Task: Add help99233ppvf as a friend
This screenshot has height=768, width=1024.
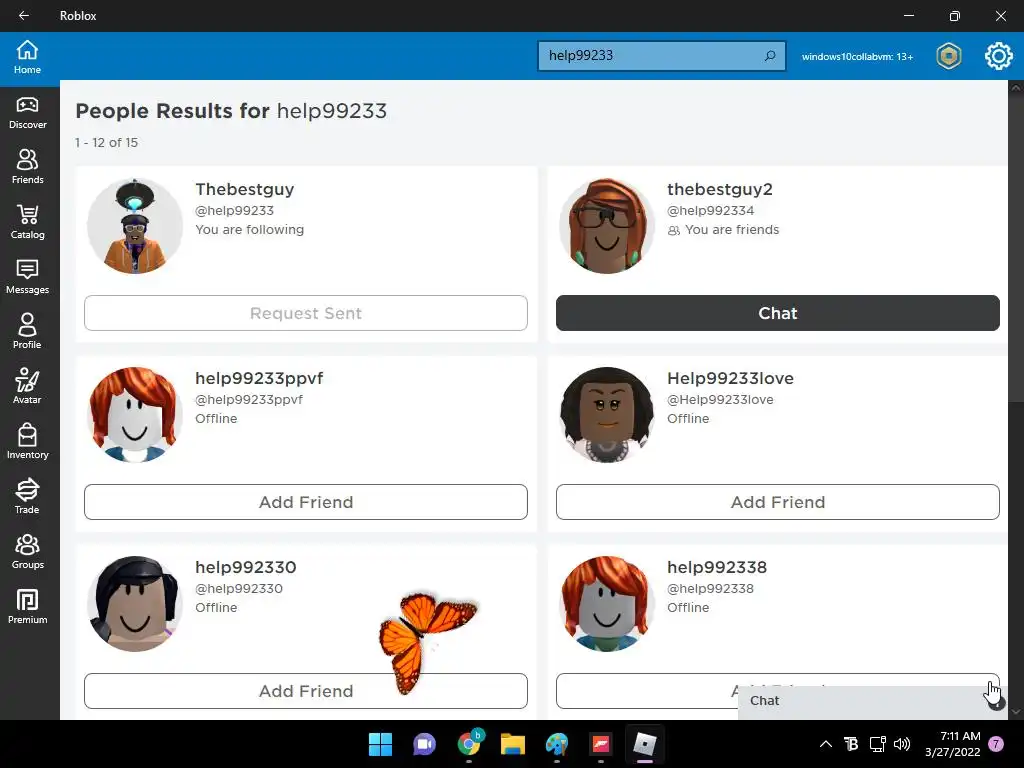Action: (x=306, y=502)
